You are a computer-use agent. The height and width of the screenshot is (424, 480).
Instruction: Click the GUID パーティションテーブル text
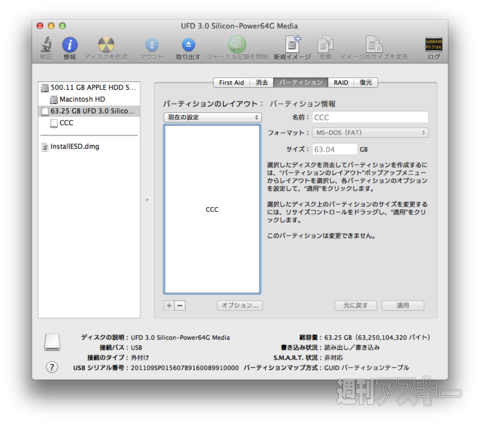366,368
